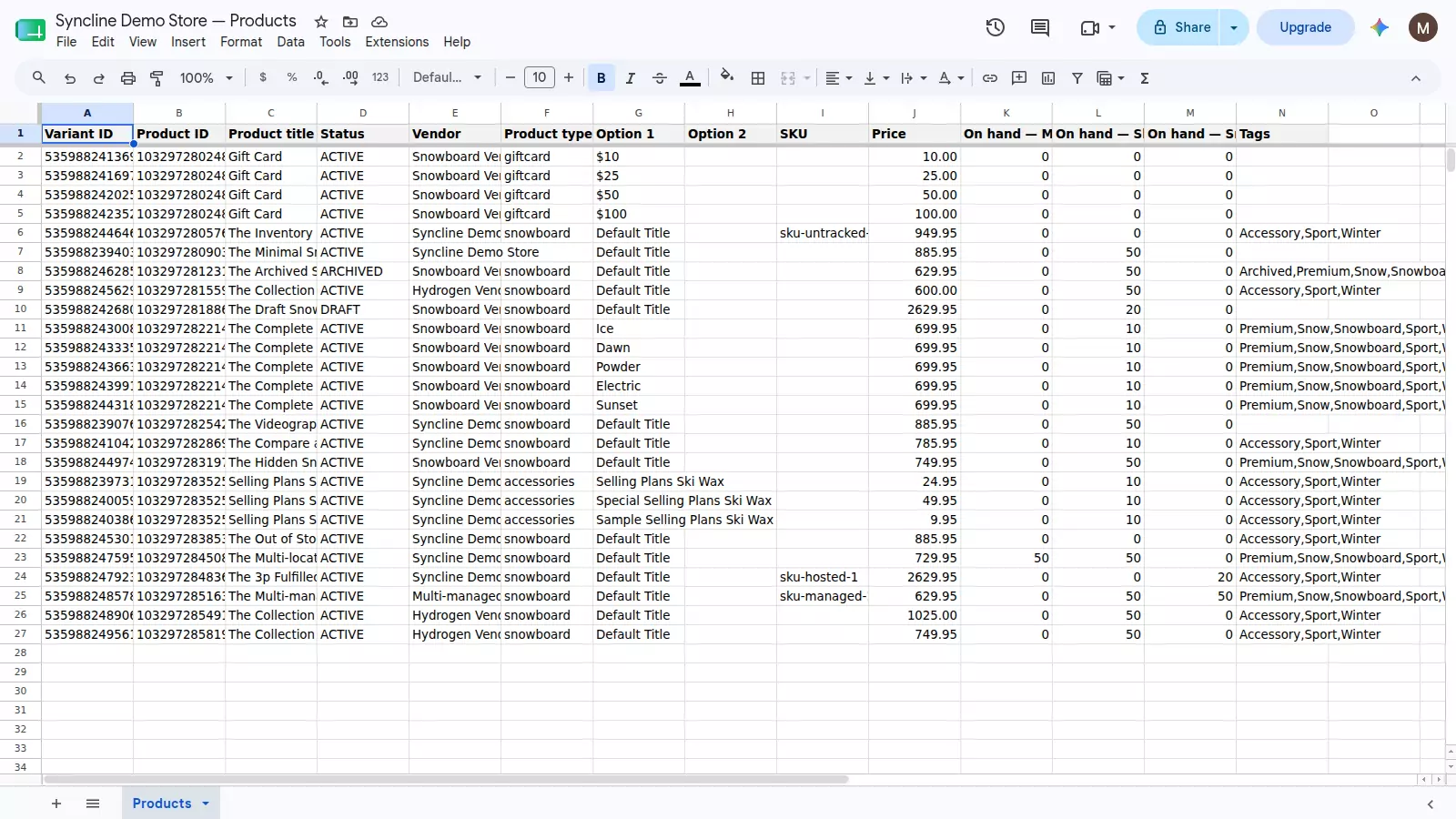Click the document title Syncline Demo Store
This screenshot has width=1456, height=819.
tap(176, 20)
